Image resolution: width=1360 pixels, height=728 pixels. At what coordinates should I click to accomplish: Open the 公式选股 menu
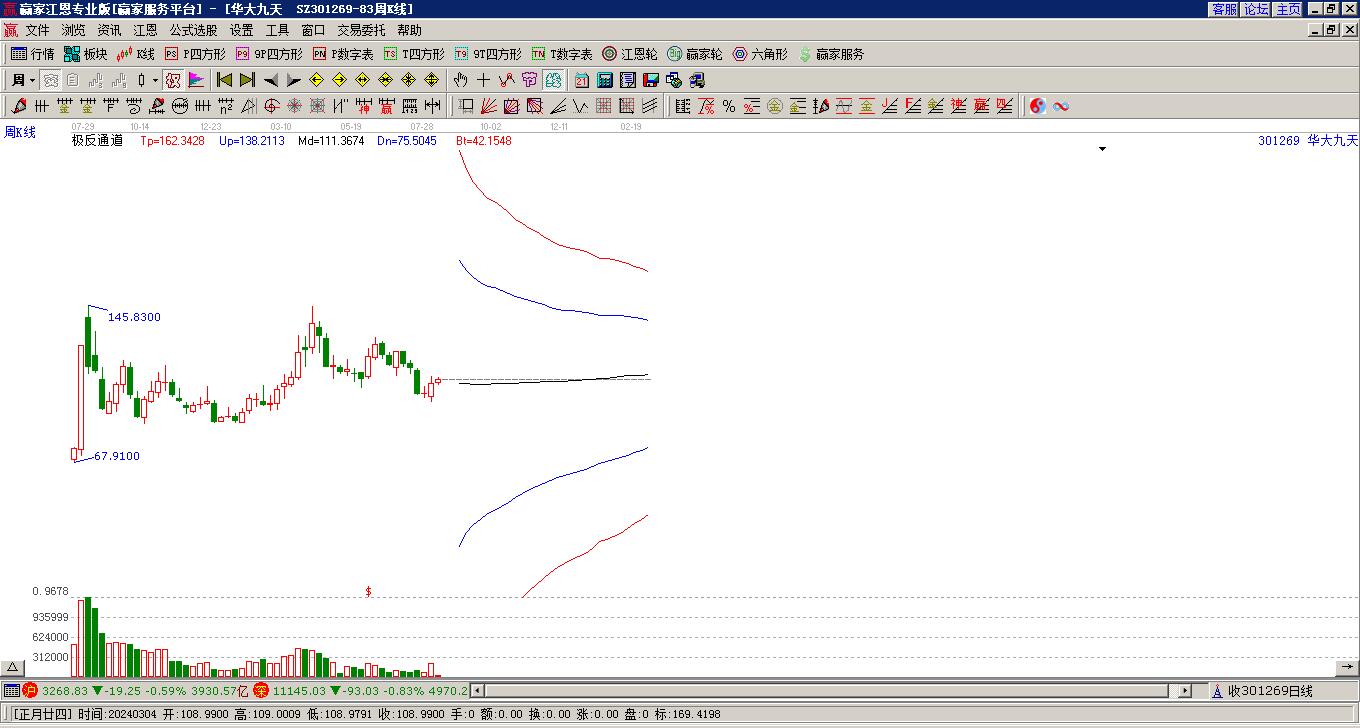tap(193, 31)
